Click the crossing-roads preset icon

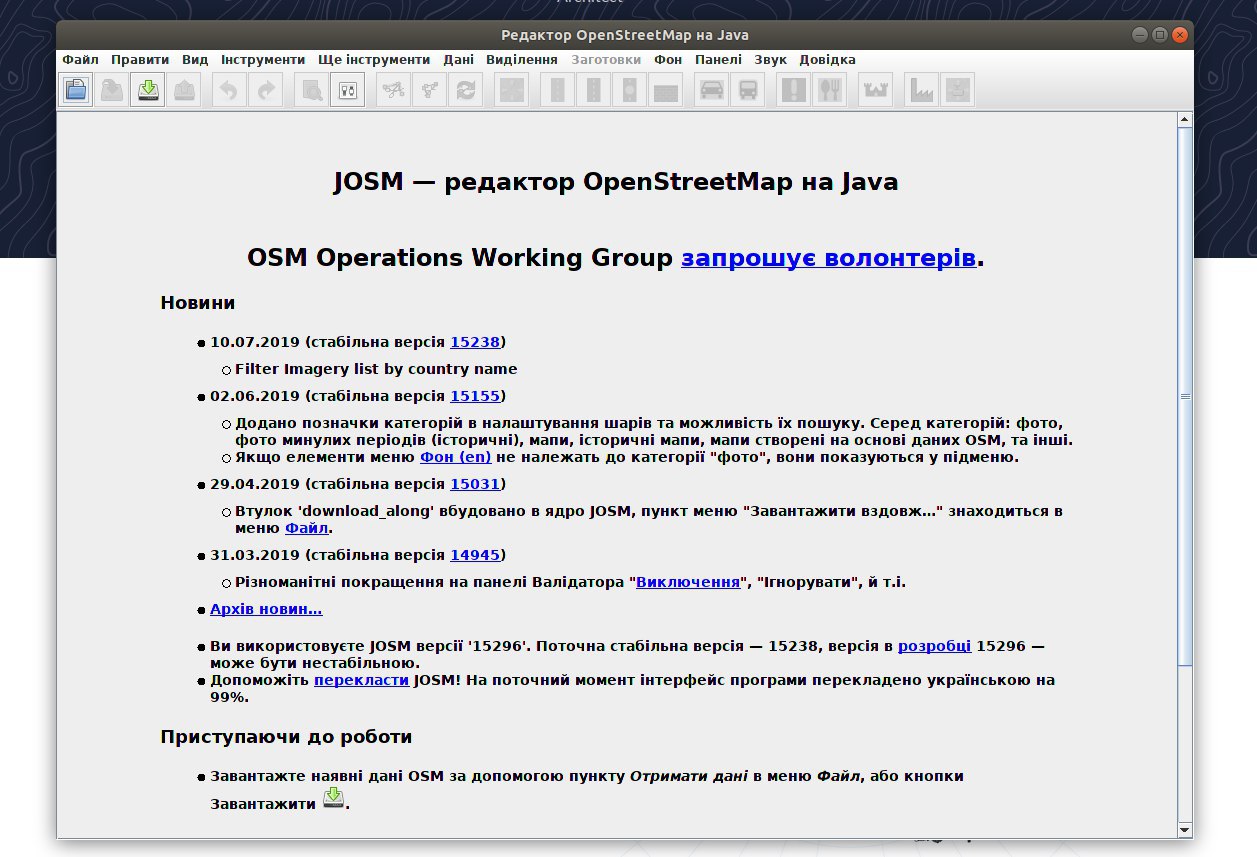coord(512,90)
